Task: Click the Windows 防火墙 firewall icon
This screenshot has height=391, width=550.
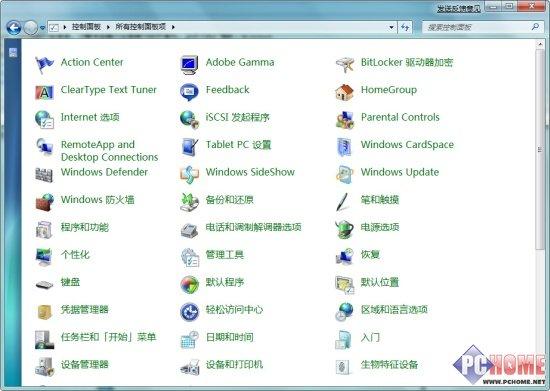Action: click(x=44, y=202)
